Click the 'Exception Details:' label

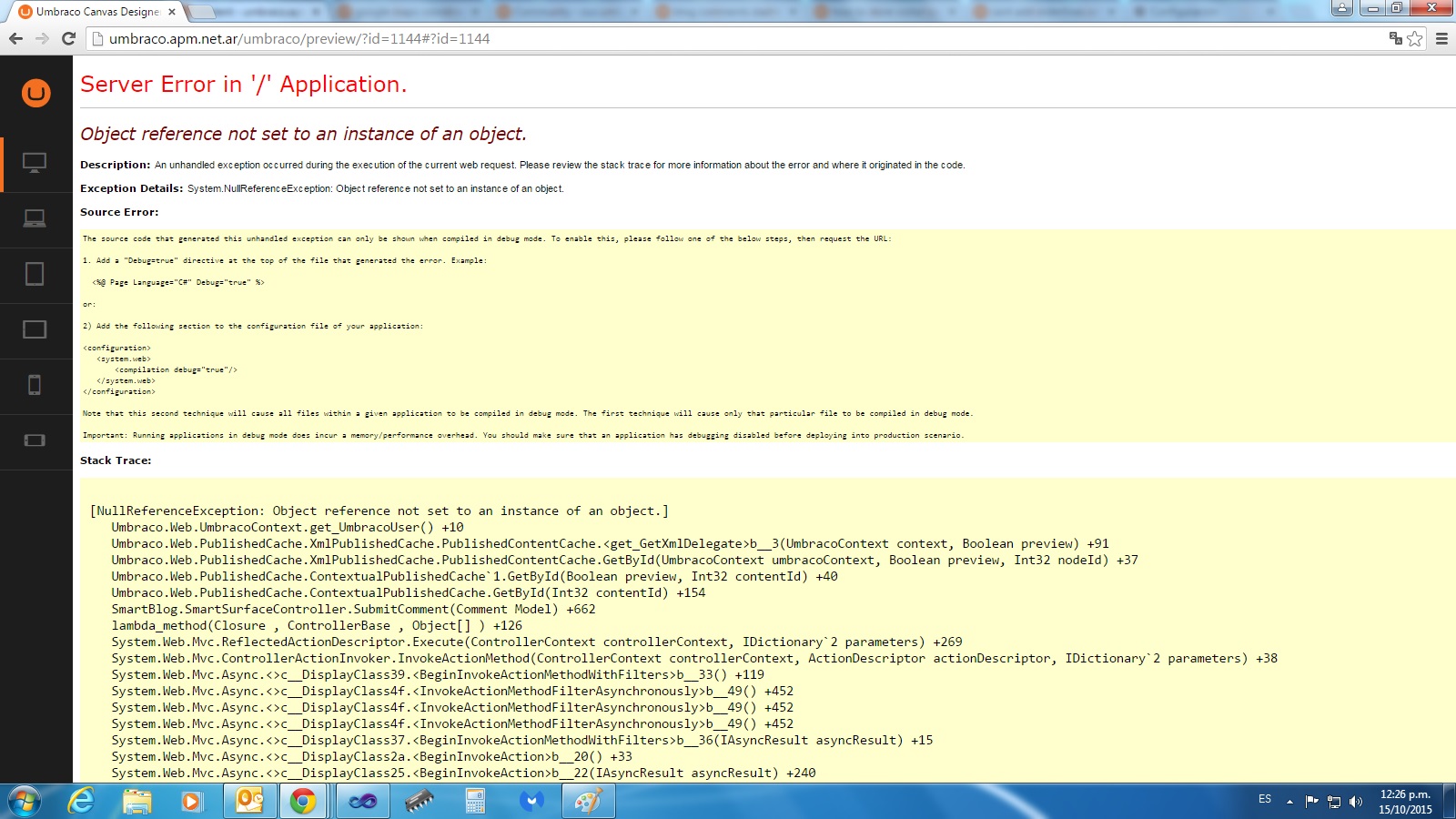[x=131, y=188]
